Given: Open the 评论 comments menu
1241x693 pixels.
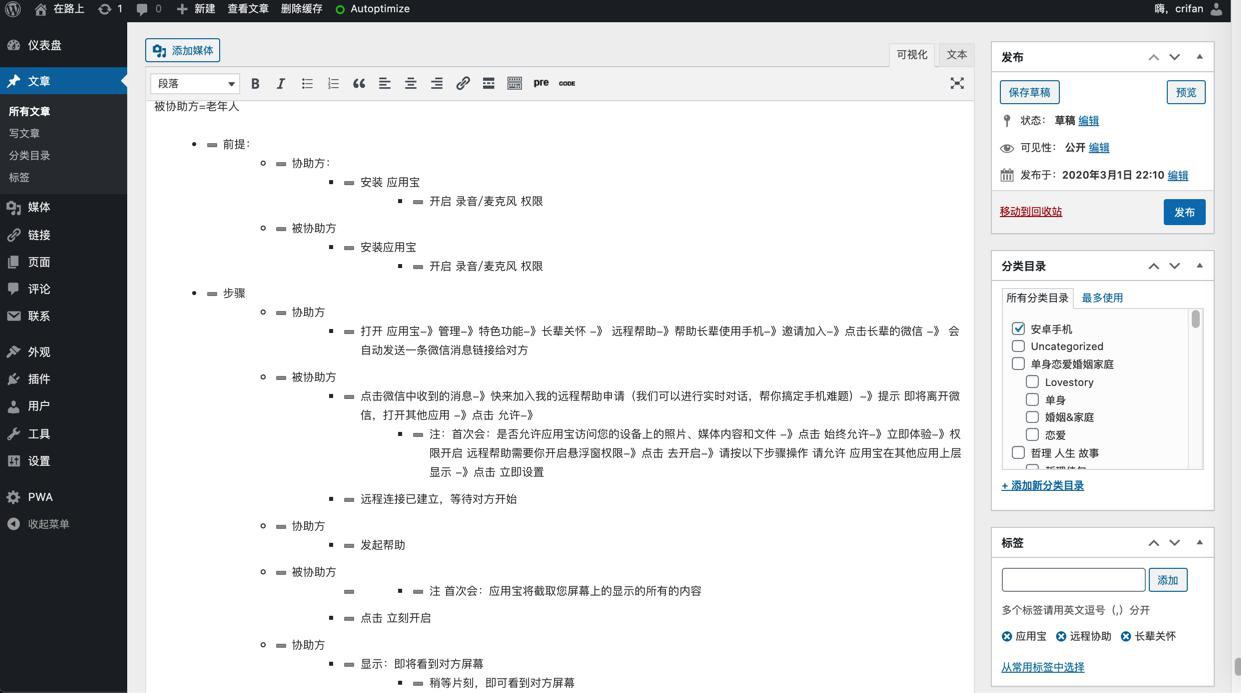Looking at the screenshot, I should (x=63, y=289).
